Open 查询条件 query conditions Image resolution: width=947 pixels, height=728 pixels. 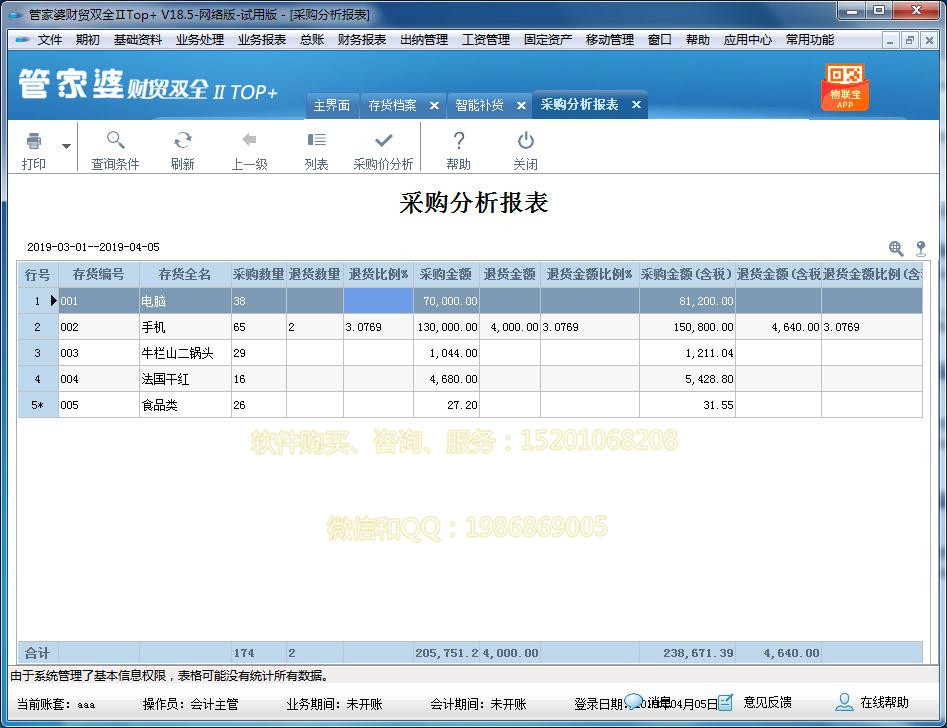pyautogui.click(x=114, y=148)
